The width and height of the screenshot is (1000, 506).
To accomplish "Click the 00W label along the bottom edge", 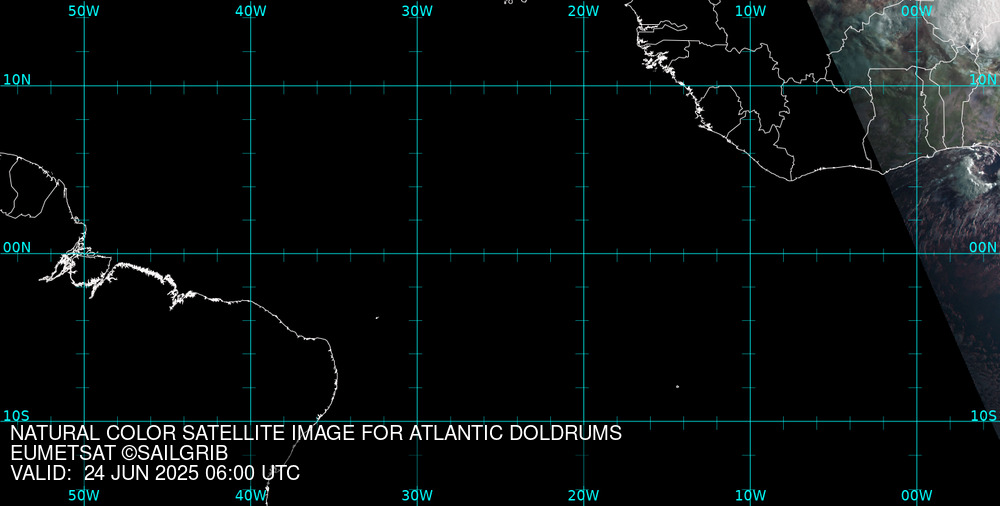I will pyautogui.click(x=917, y=495).
